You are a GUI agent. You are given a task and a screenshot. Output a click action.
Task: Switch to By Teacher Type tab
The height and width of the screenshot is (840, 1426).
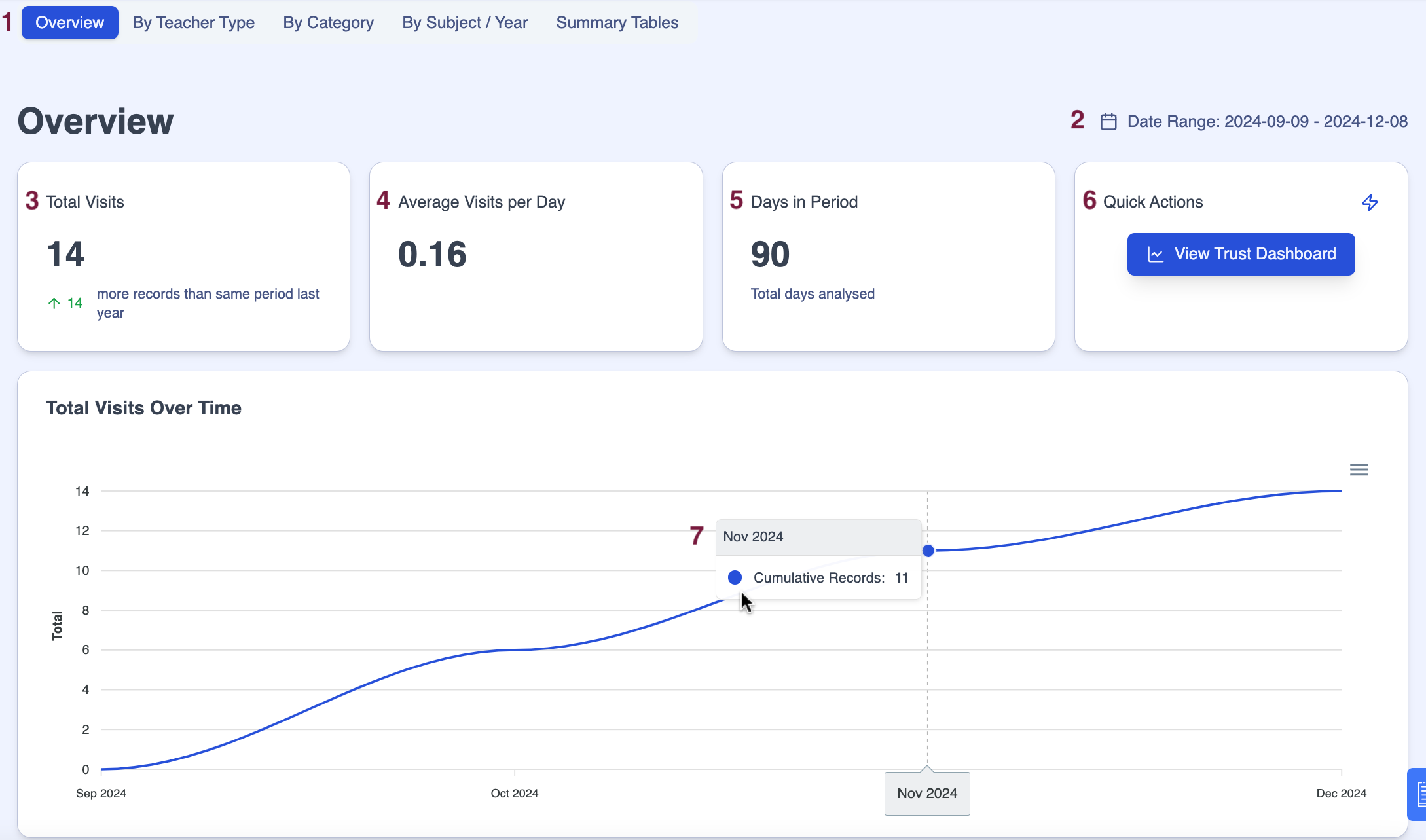click(x=193, y=23)
